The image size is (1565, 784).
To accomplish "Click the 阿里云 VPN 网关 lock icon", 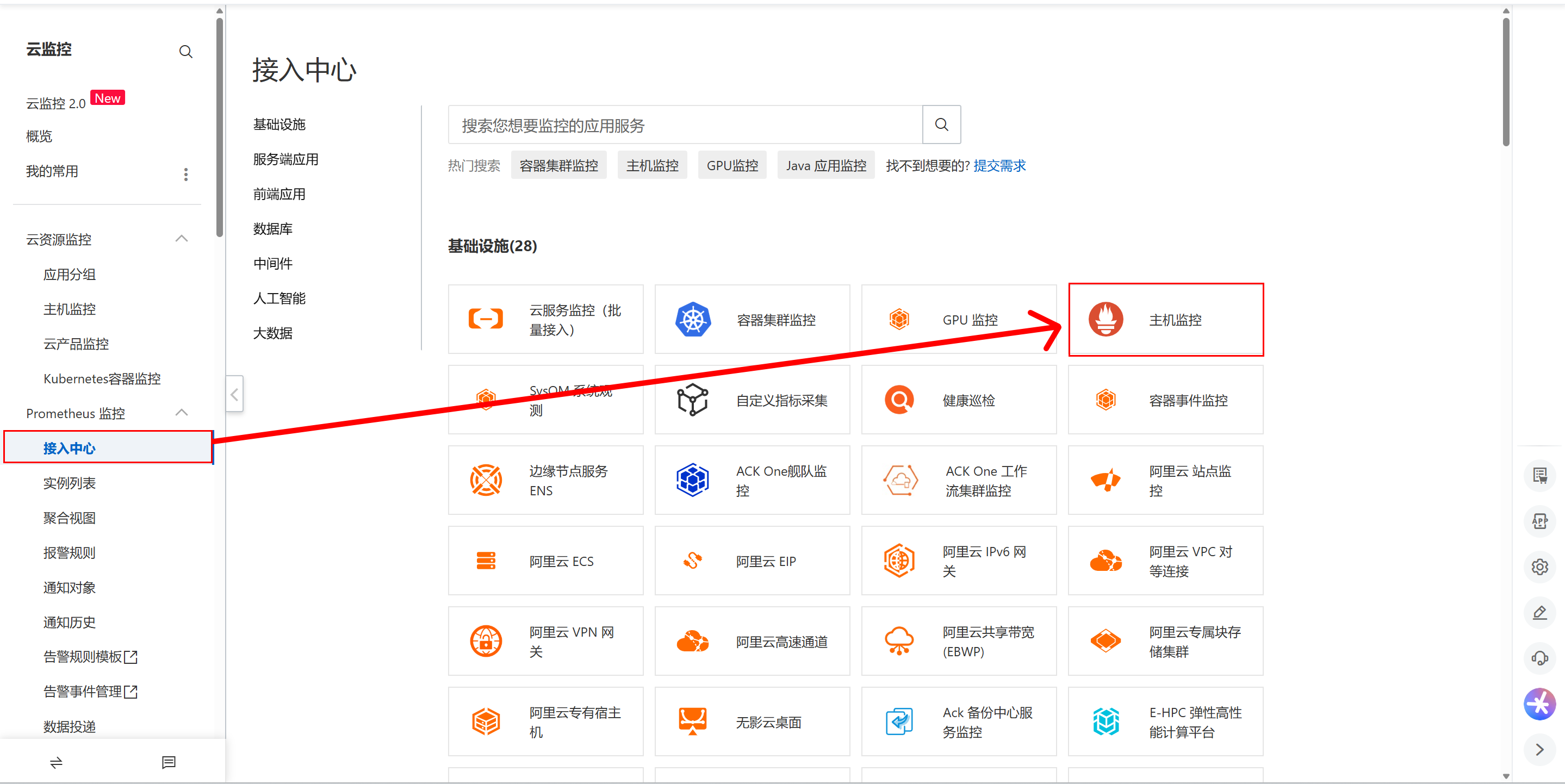I will (x=486, y=640).
